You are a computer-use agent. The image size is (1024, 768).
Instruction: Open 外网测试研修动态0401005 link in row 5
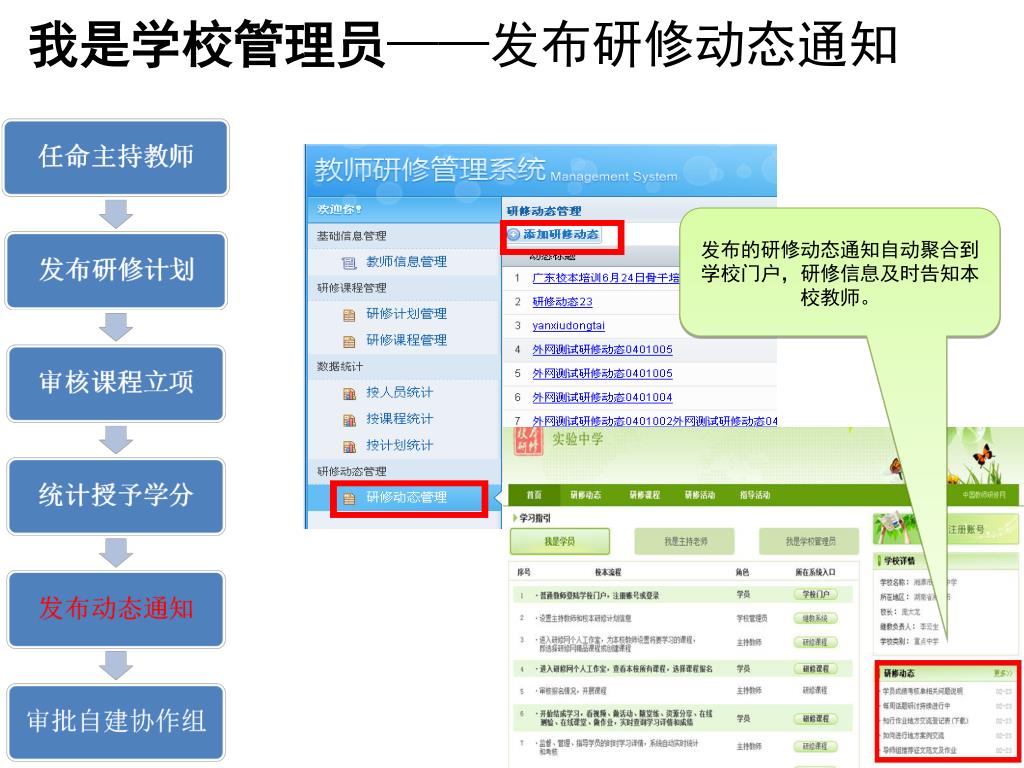point(602,374)
